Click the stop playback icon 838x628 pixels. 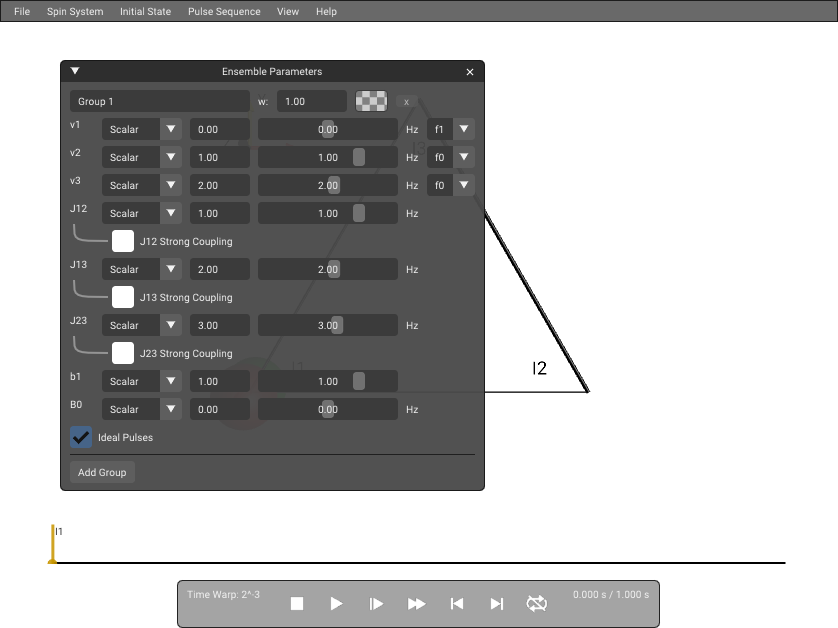click(297, 603)
